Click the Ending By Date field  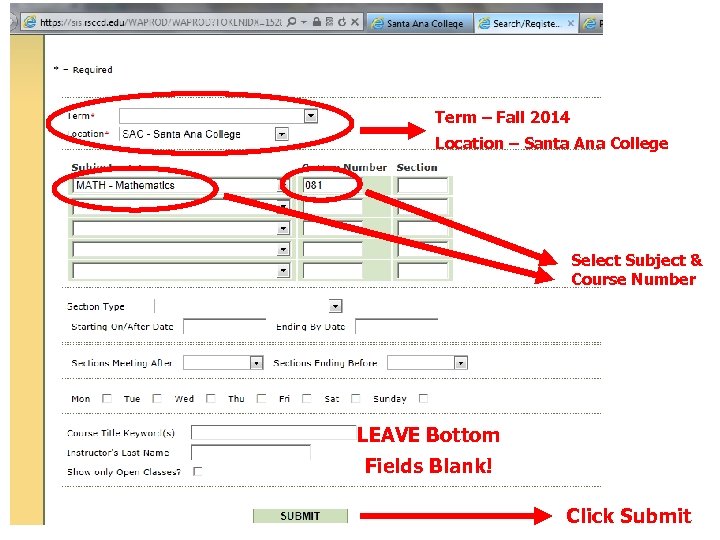click(x=396, y=326)
